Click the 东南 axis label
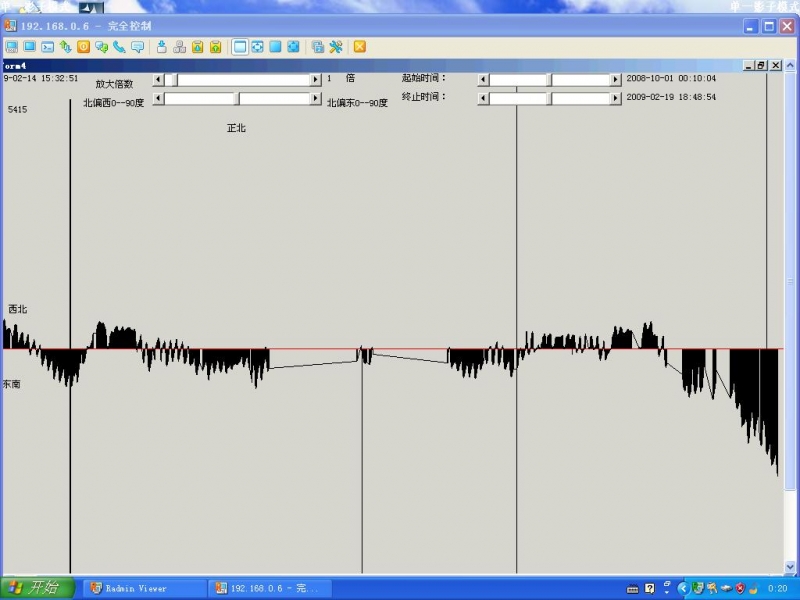 coord(11,384)
